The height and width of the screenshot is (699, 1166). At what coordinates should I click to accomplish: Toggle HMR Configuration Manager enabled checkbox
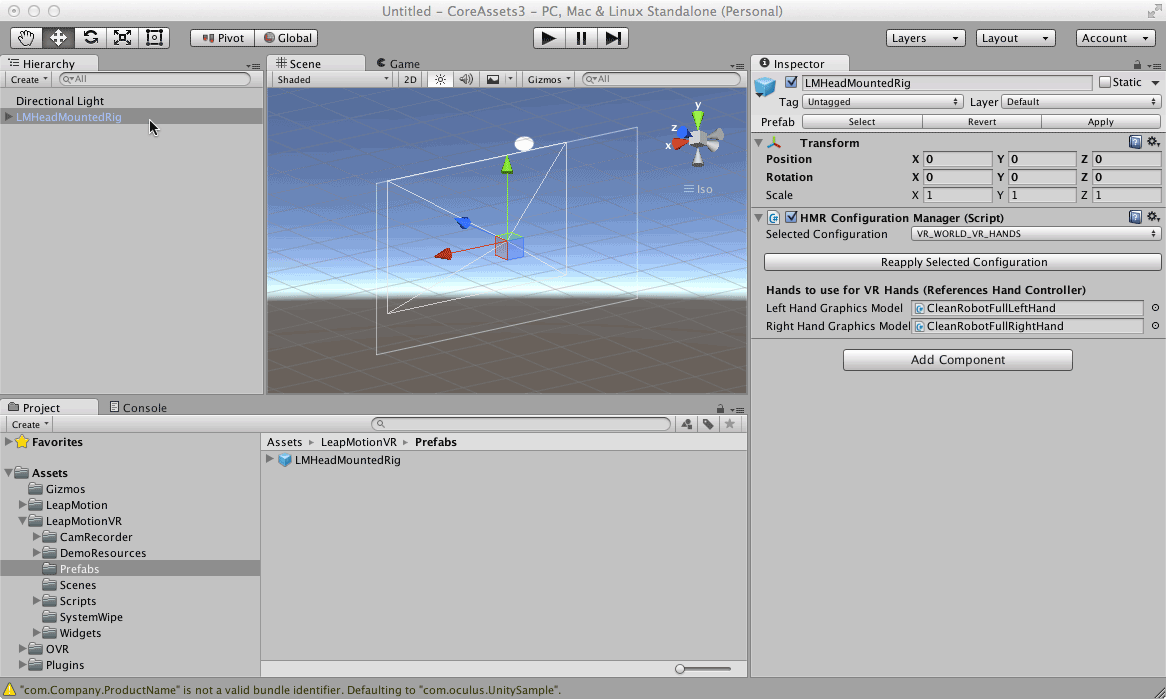pos(791,217)
